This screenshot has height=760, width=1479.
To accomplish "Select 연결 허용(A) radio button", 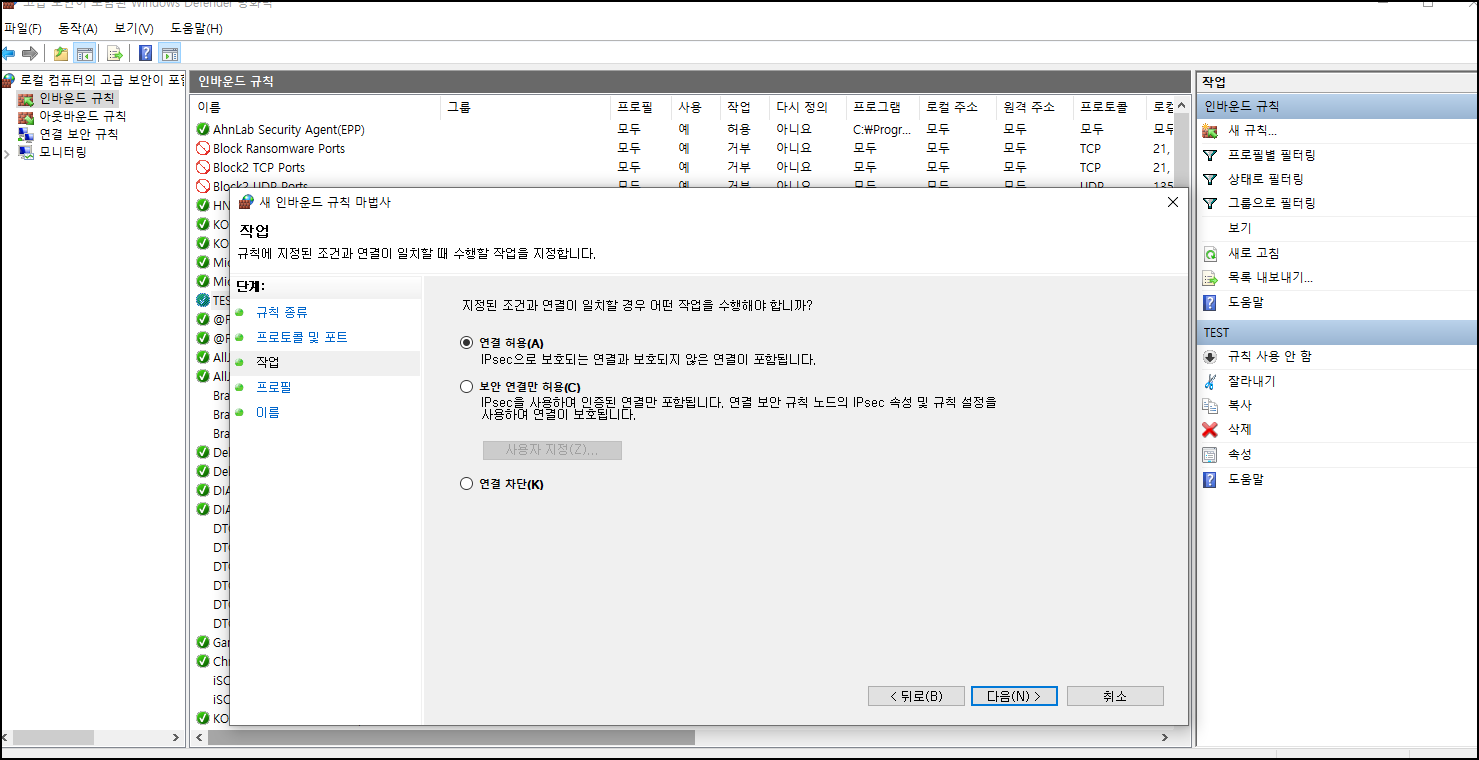I will [466, 343].
